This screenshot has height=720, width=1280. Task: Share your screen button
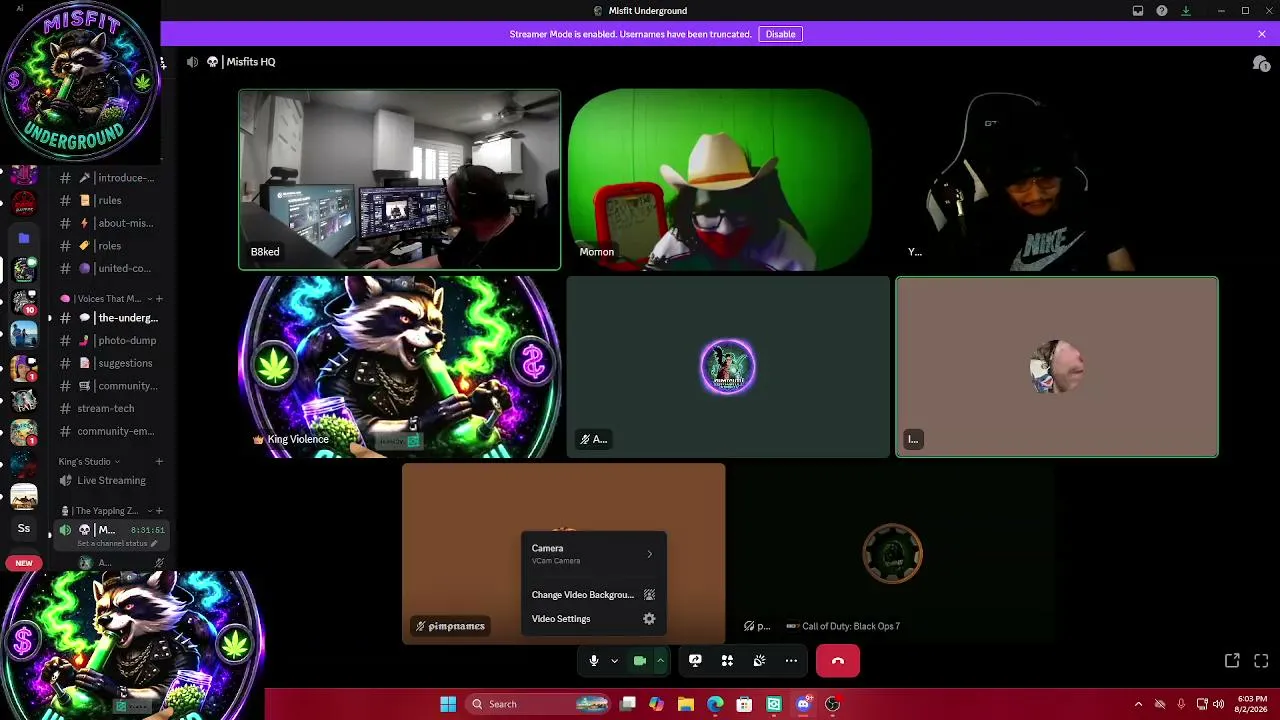click(695, 661)
